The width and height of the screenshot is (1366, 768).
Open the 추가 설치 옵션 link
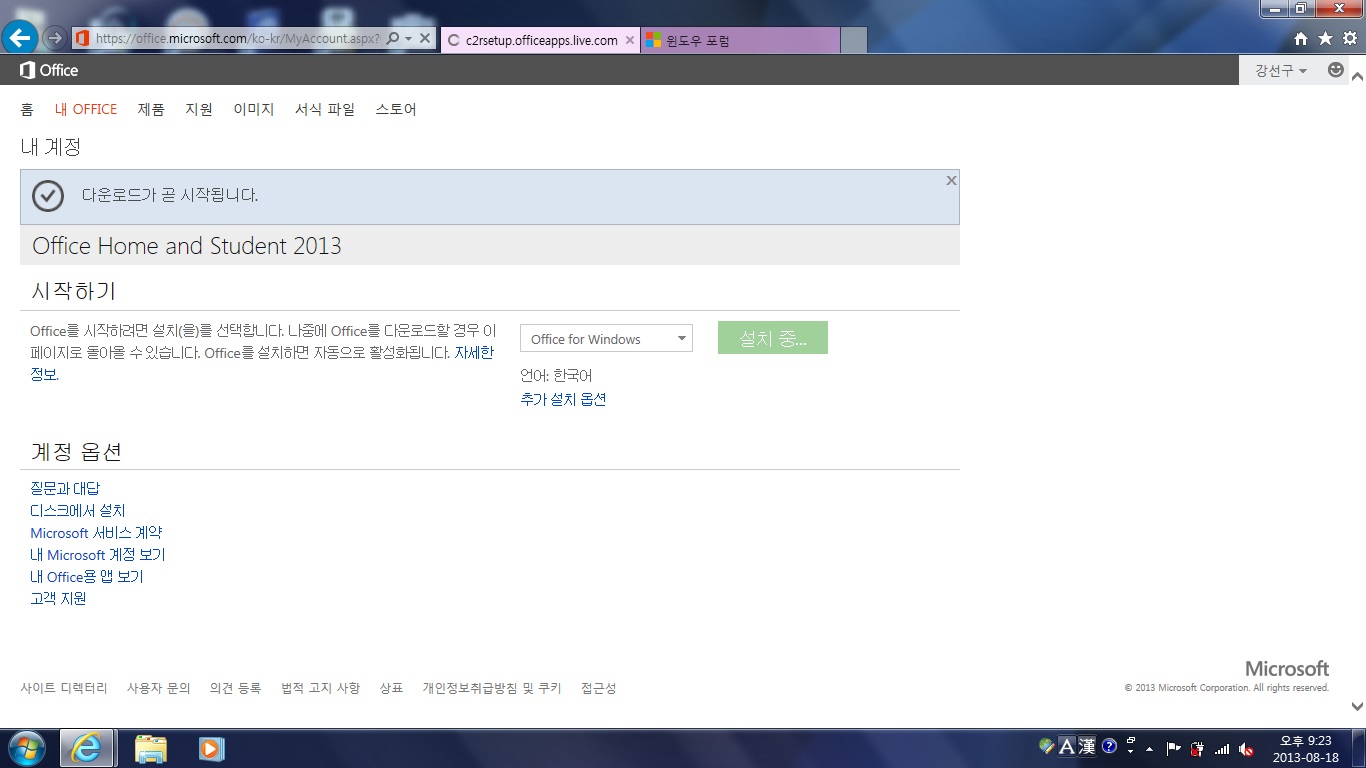tap(563, 399)
